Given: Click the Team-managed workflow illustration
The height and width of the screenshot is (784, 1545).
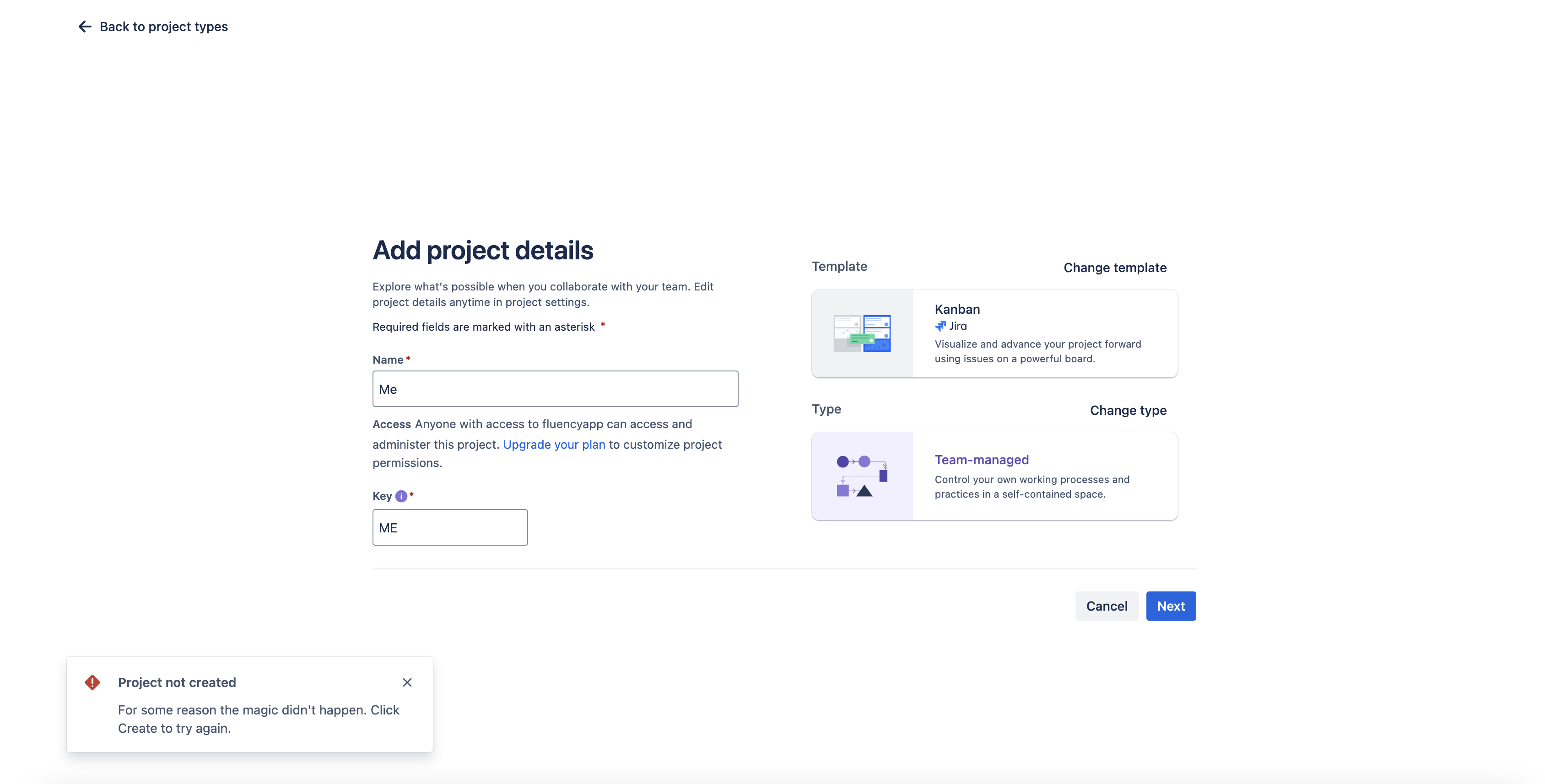Looking at the screenshot, I should point(862,476).
